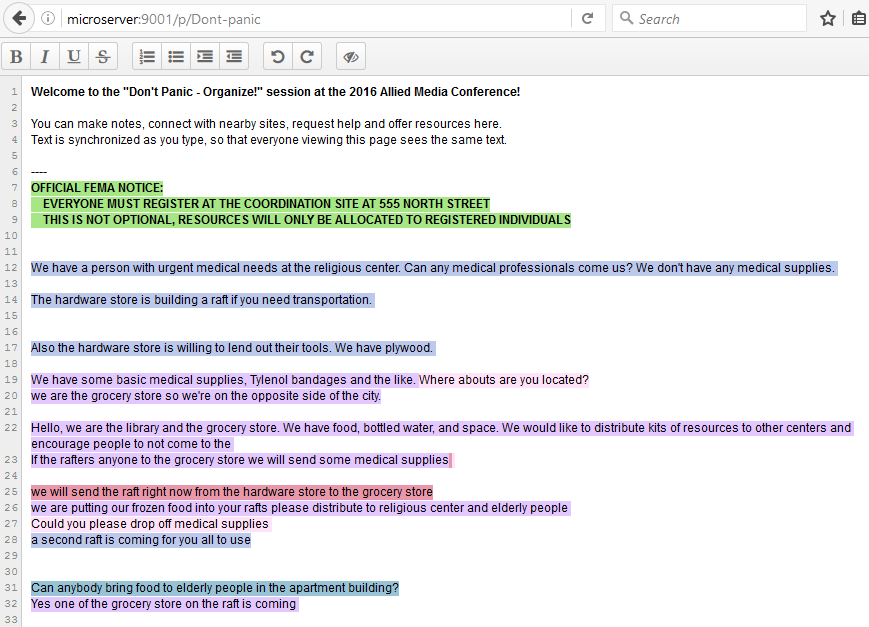This screenshot has height=627, width=869.
Task: Show site information for microserver
Action: pyautogui.click(x=49, y=18)
